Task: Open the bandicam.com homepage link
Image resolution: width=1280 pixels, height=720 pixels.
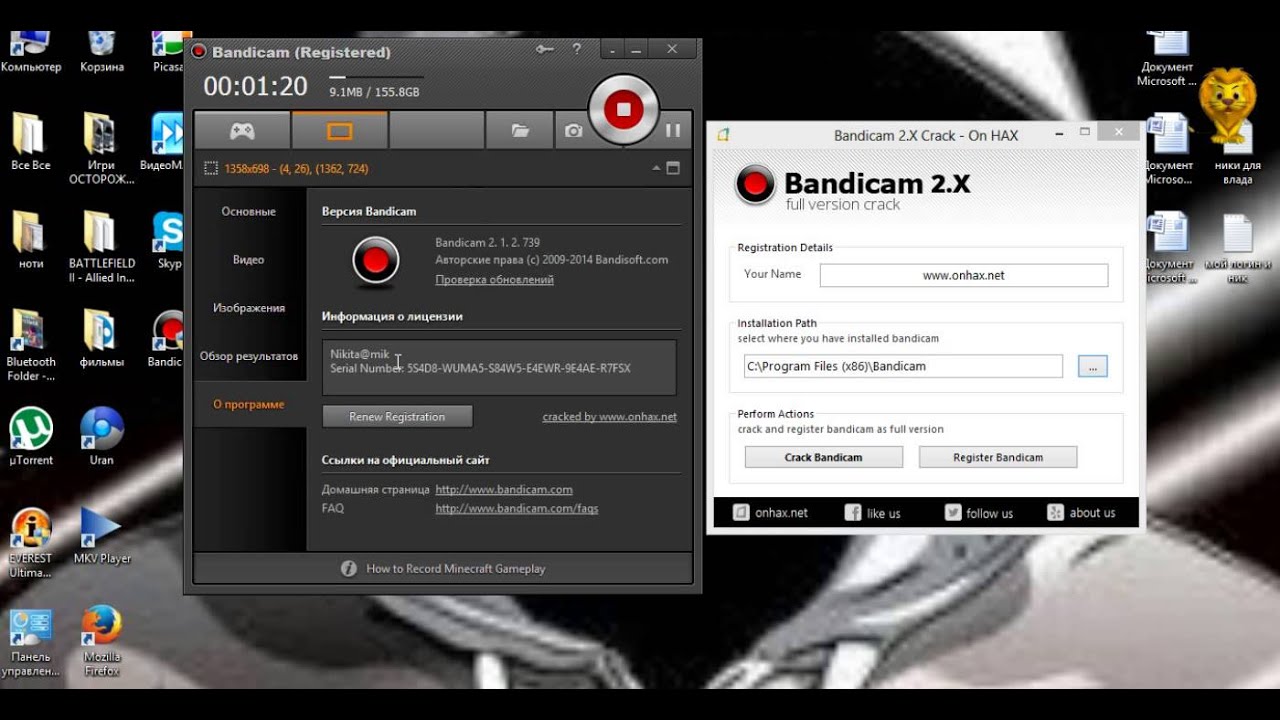Action: (504, 490)
